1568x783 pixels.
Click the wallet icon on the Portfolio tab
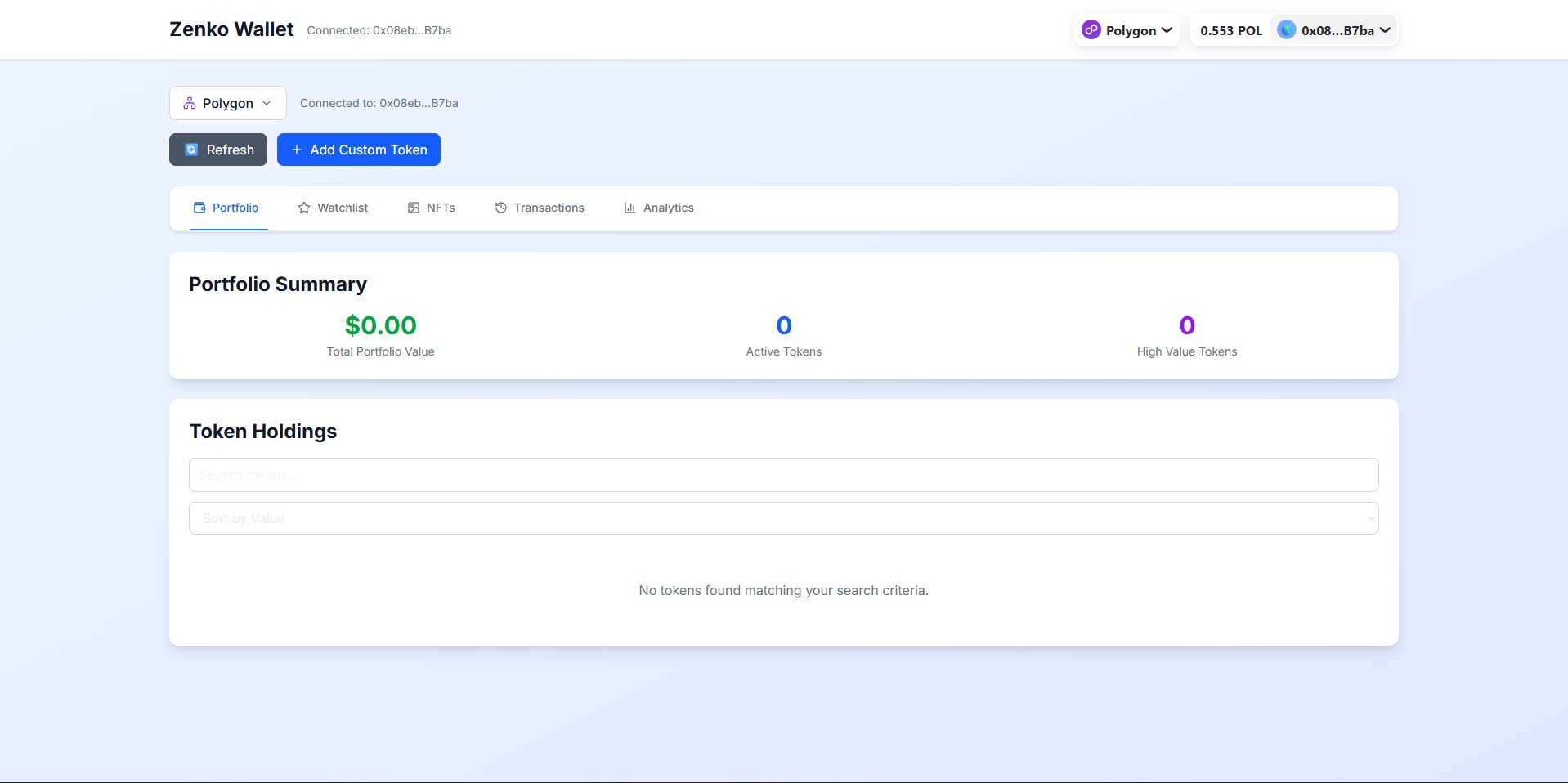pyautogui.click(x=199, y=208)
